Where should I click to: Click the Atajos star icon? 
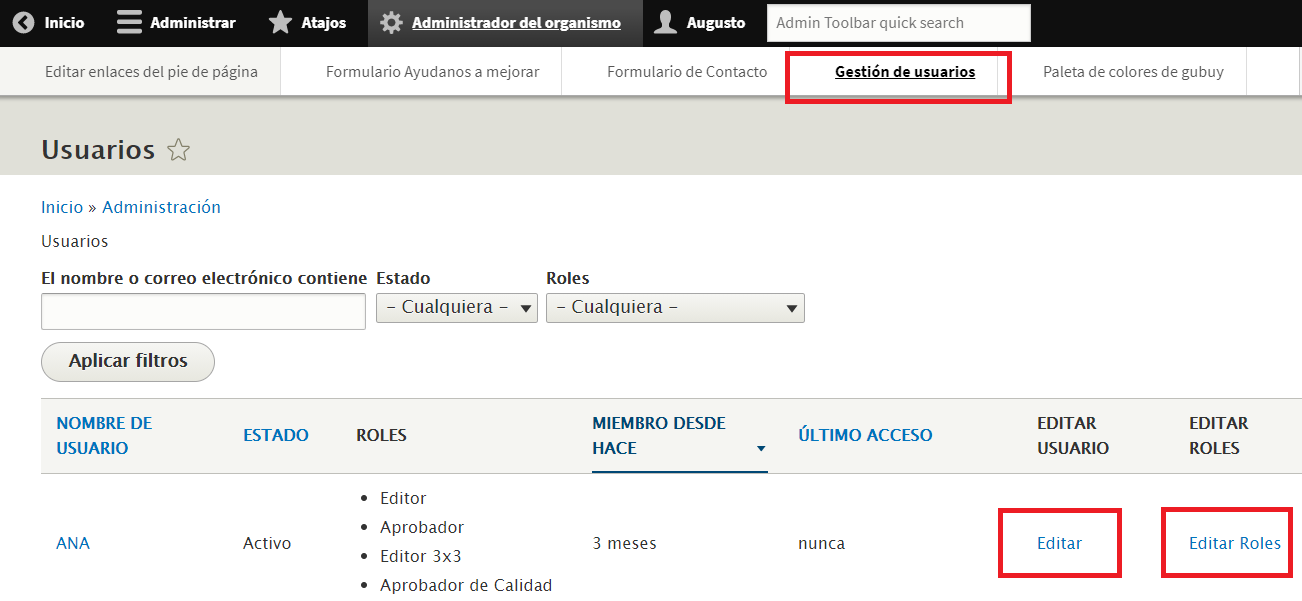[x=281, y=22]
